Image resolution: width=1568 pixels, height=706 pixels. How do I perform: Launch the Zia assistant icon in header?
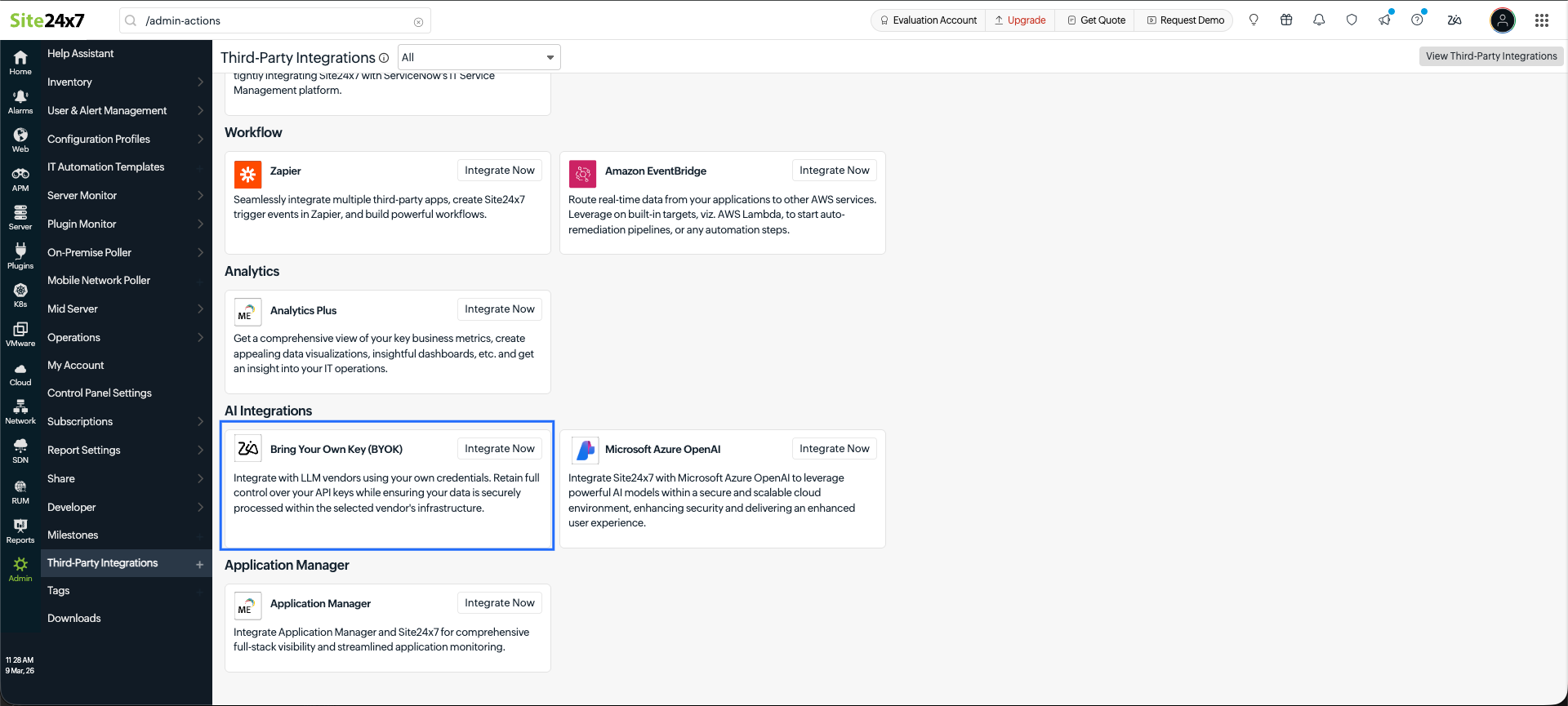click(x=1454, y=20)
